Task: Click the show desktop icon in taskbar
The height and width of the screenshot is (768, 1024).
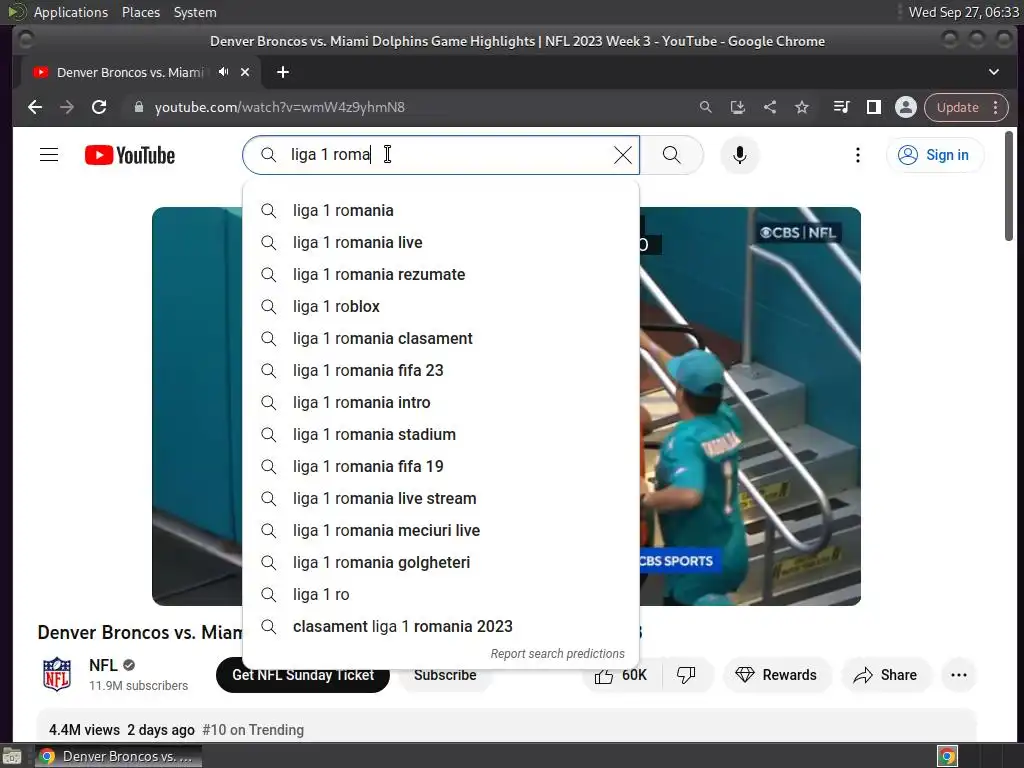Action: click(12, 756)
